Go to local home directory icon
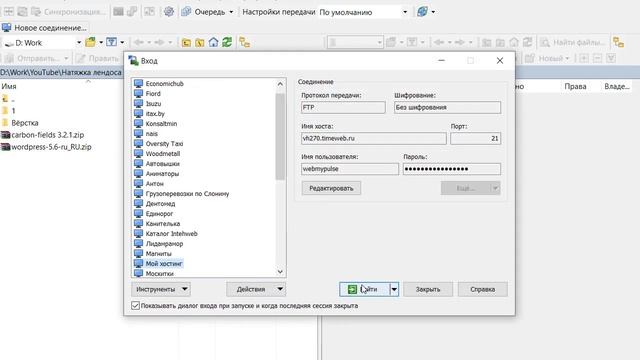Viewport: 640px width, 360px height. (x=213, y=42)
